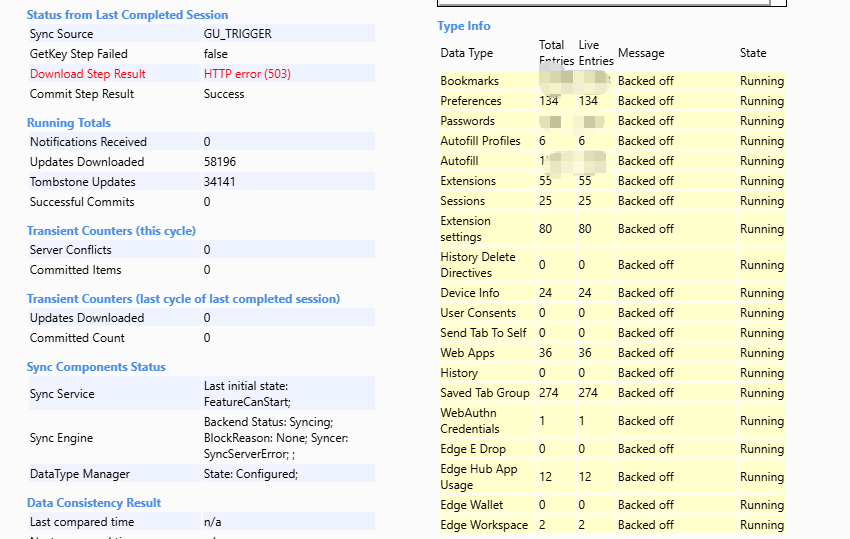
Task: Click the 'GetKey Step Failed' label
Action: click(x=79, y=54)
